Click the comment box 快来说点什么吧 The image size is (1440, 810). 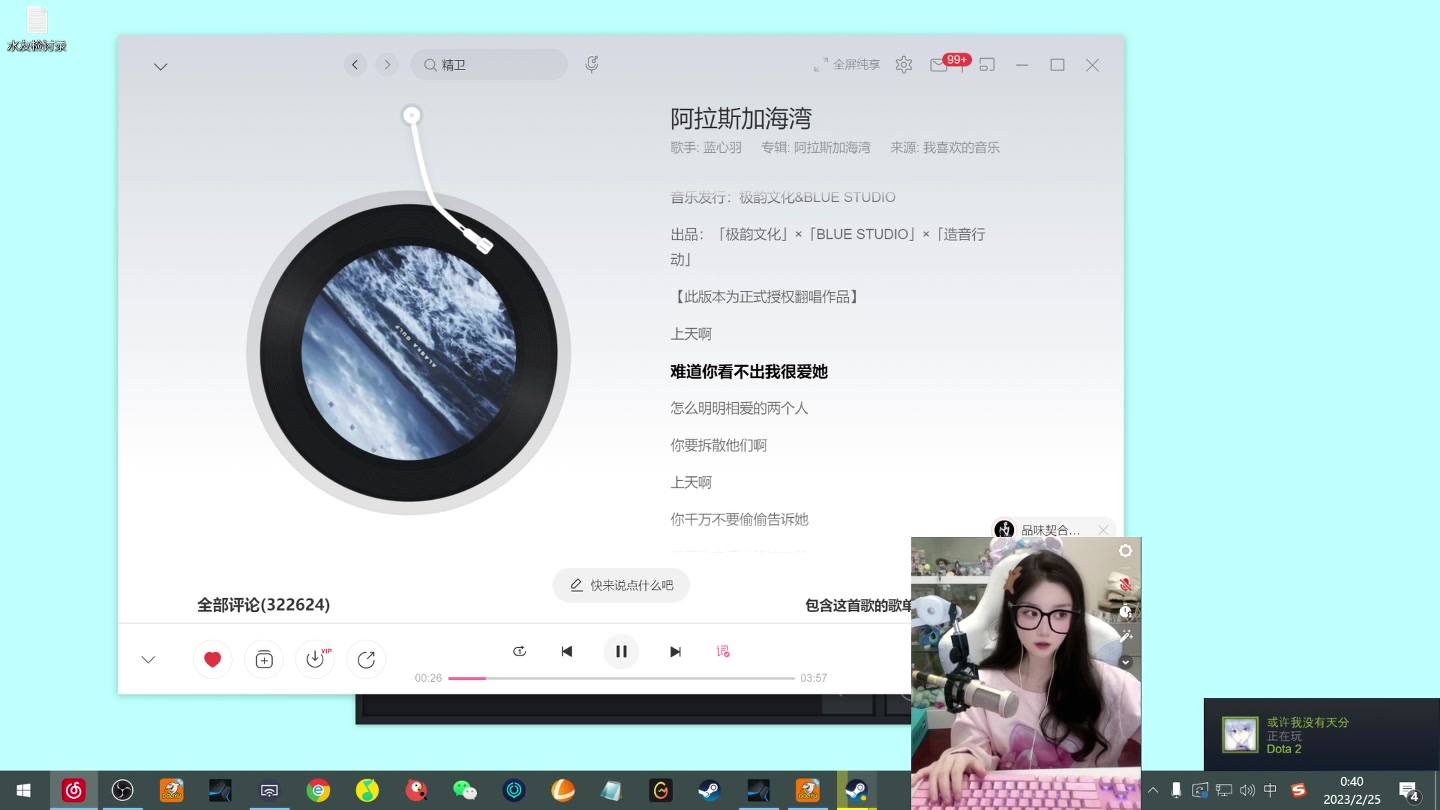pos(621,585)
